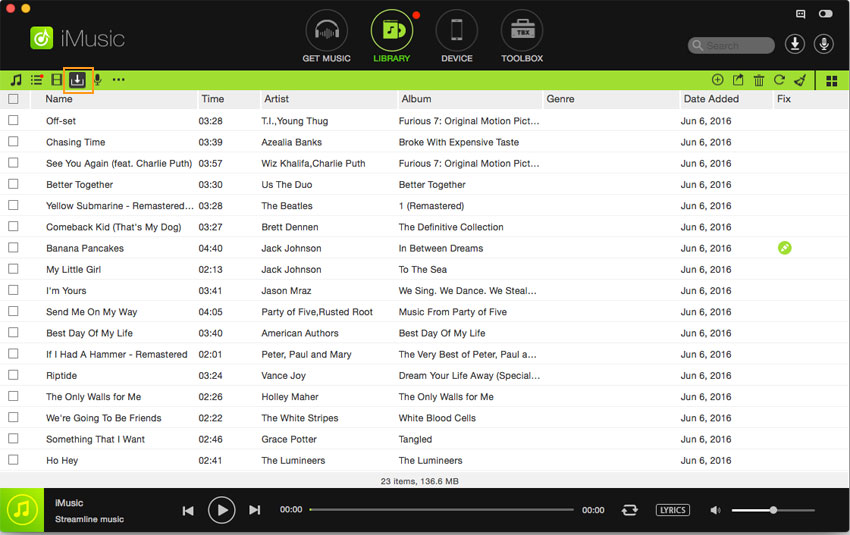Check the box for Better Together

coord(13,184)
